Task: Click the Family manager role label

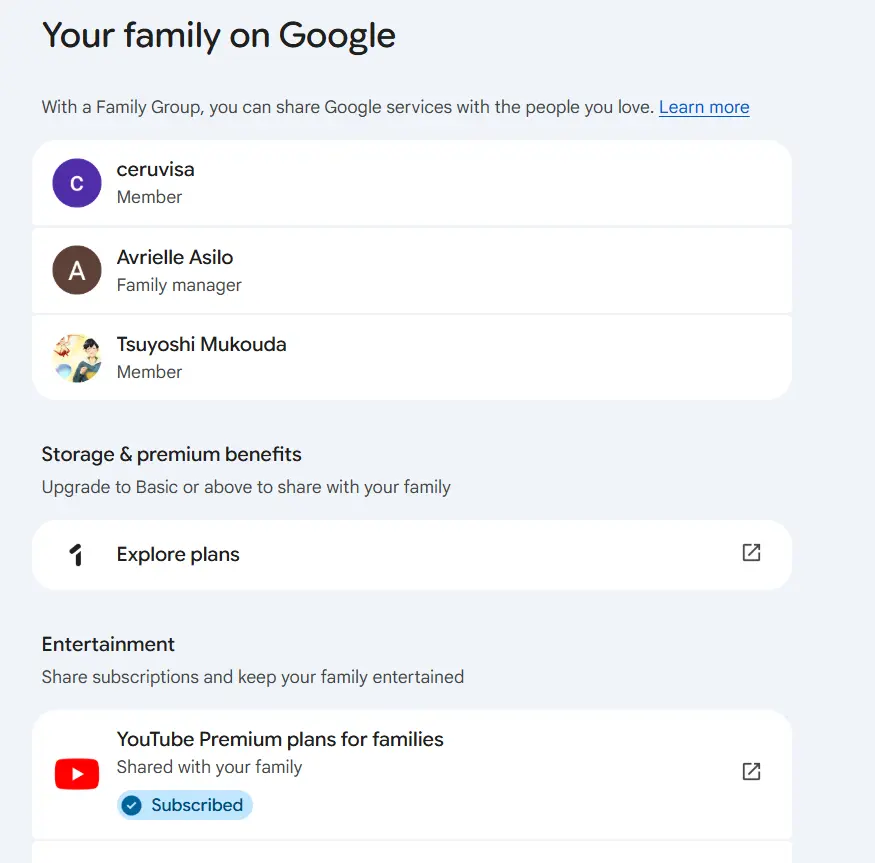Action: [x=179, y=285]
